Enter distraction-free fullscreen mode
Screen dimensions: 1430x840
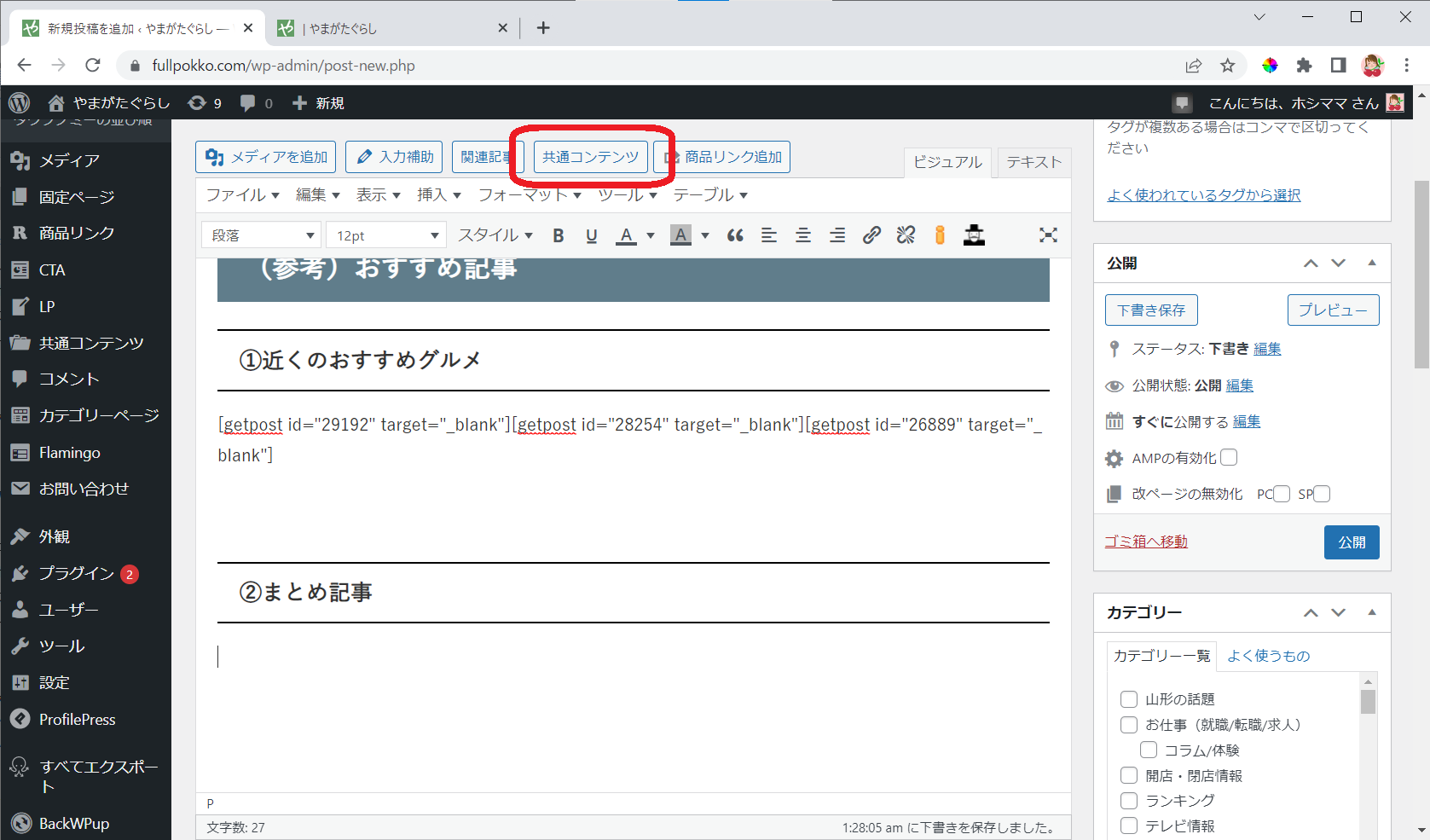point(1048,235)
